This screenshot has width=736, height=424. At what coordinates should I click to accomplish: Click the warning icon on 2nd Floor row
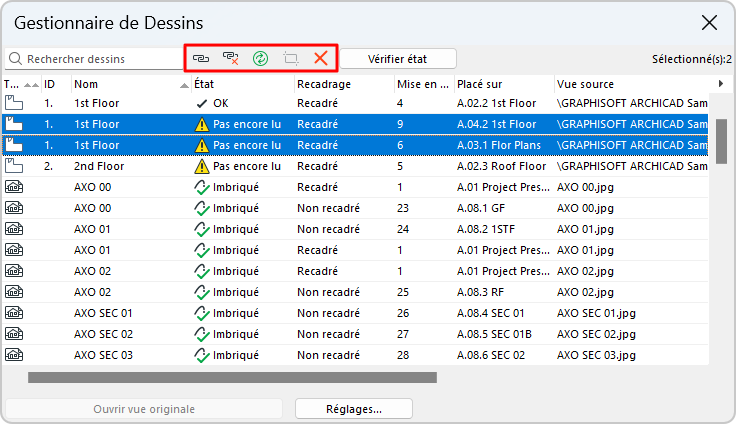[202, 166]
